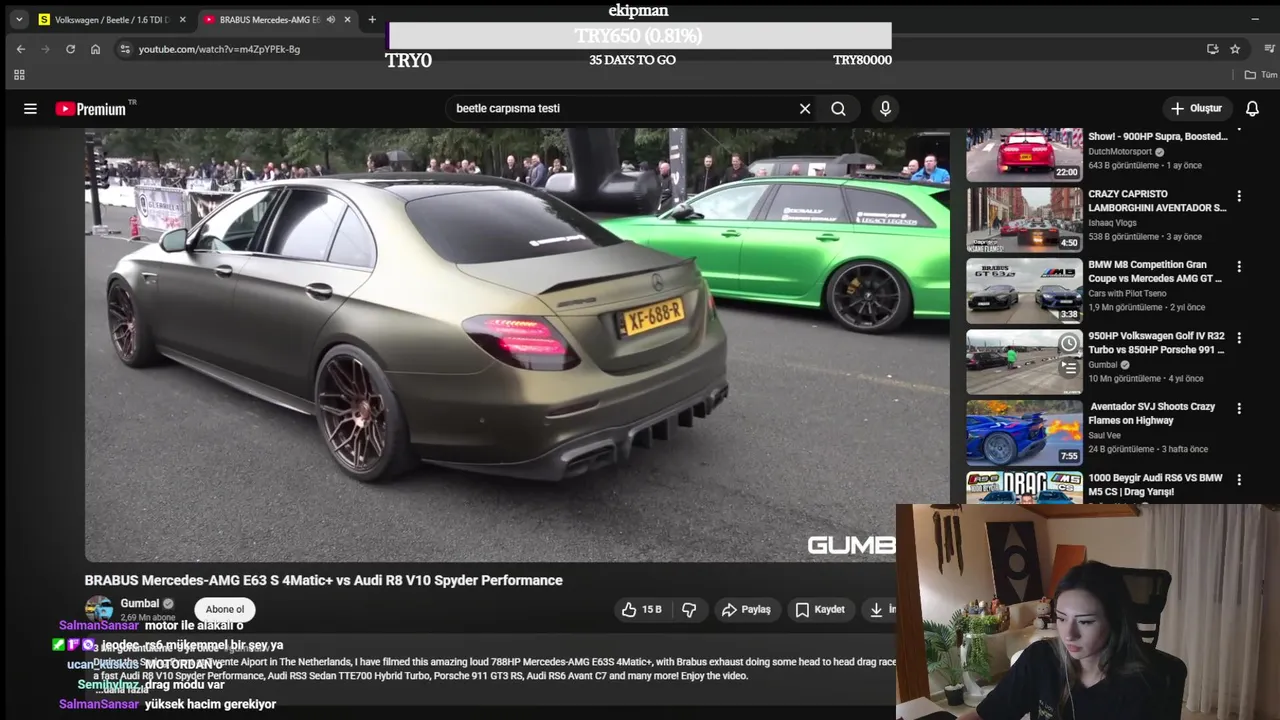Close the Volkswagen / Beetle tab
Screen dimensions: 1280x720
click(x=182, y=19)
